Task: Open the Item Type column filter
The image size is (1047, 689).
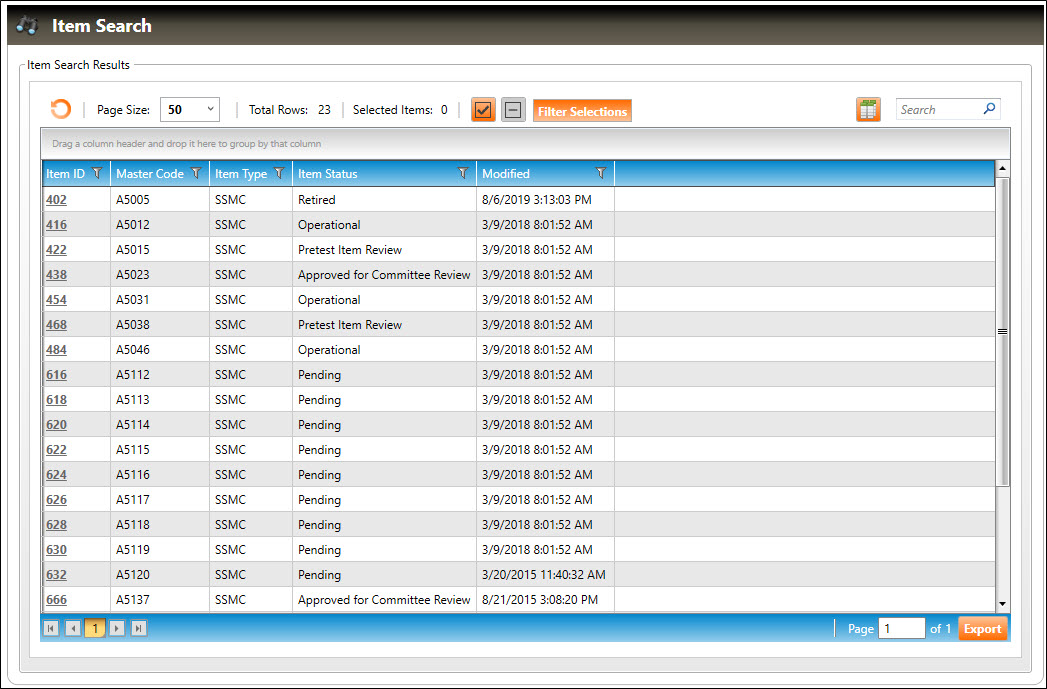Action: pos(279,173)
